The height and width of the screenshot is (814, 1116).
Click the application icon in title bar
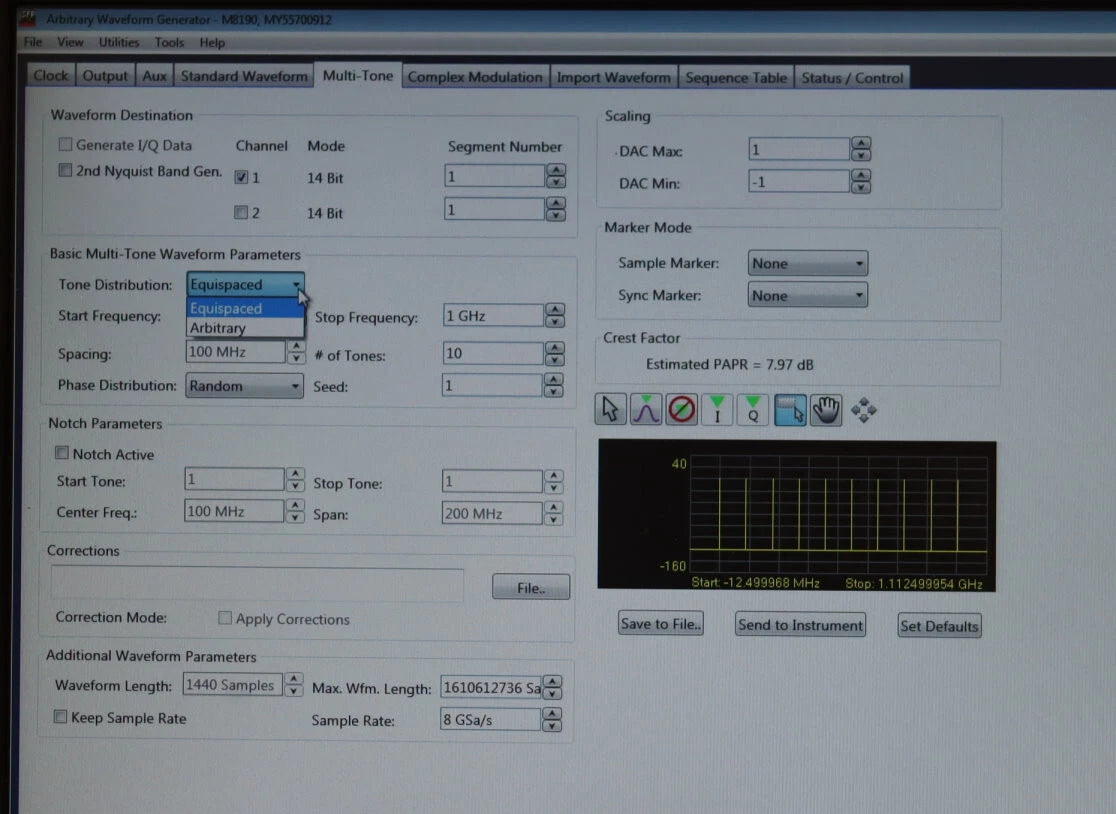(x=28, y=18)
